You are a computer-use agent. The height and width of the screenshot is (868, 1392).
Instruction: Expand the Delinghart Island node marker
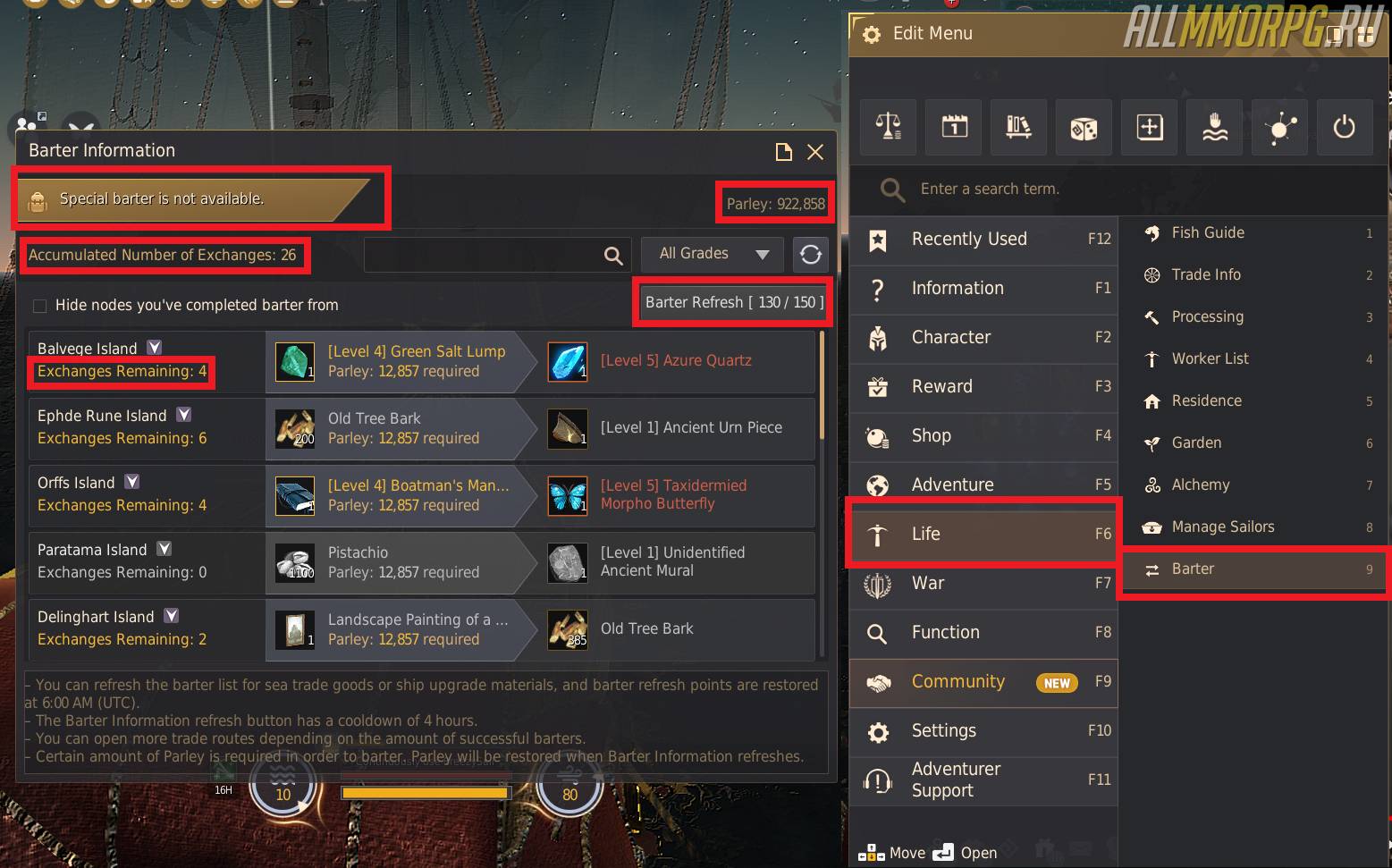(x=172, y=616)
